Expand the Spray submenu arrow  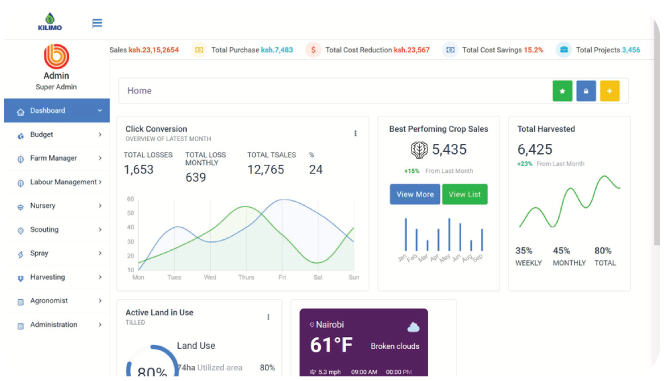tap(100, 253)
